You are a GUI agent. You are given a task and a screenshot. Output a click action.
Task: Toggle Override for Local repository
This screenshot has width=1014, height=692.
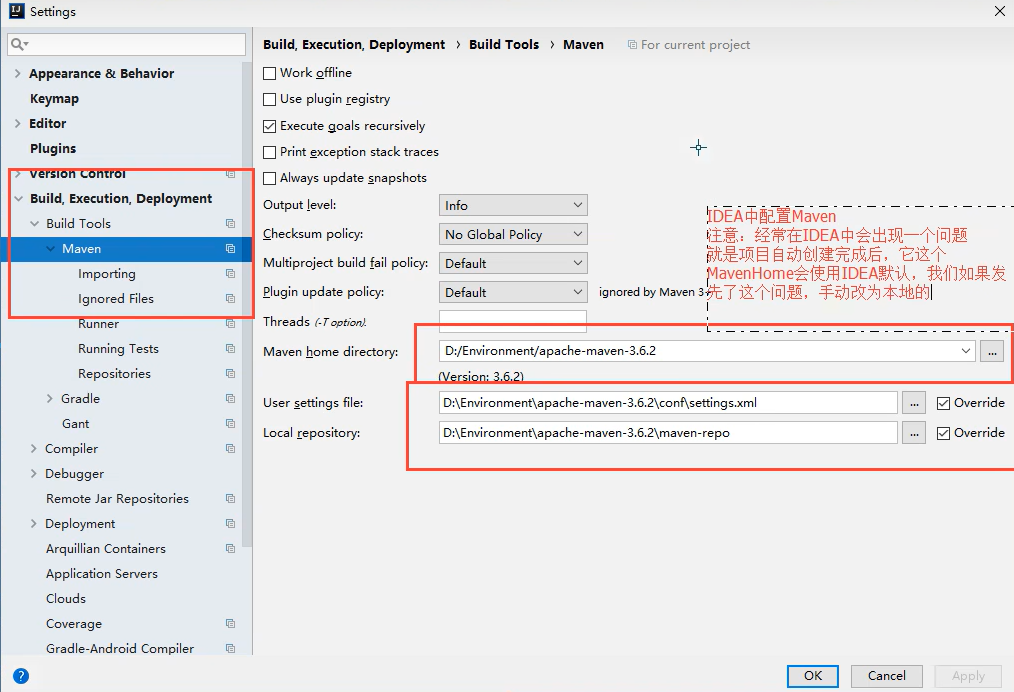click(944, 433)
